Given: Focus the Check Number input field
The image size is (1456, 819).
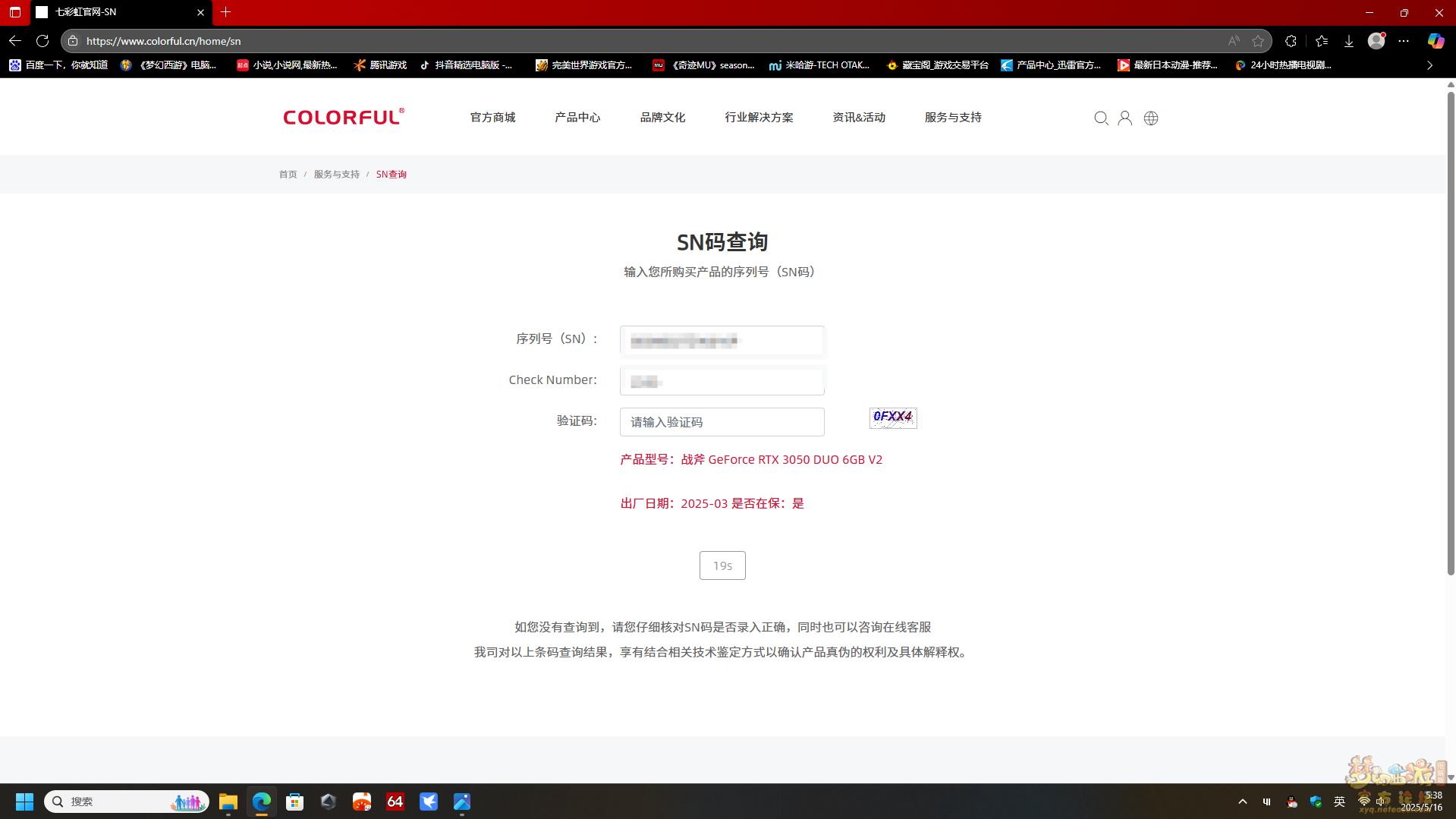Looking at the screenshot, I should point(722,381).
